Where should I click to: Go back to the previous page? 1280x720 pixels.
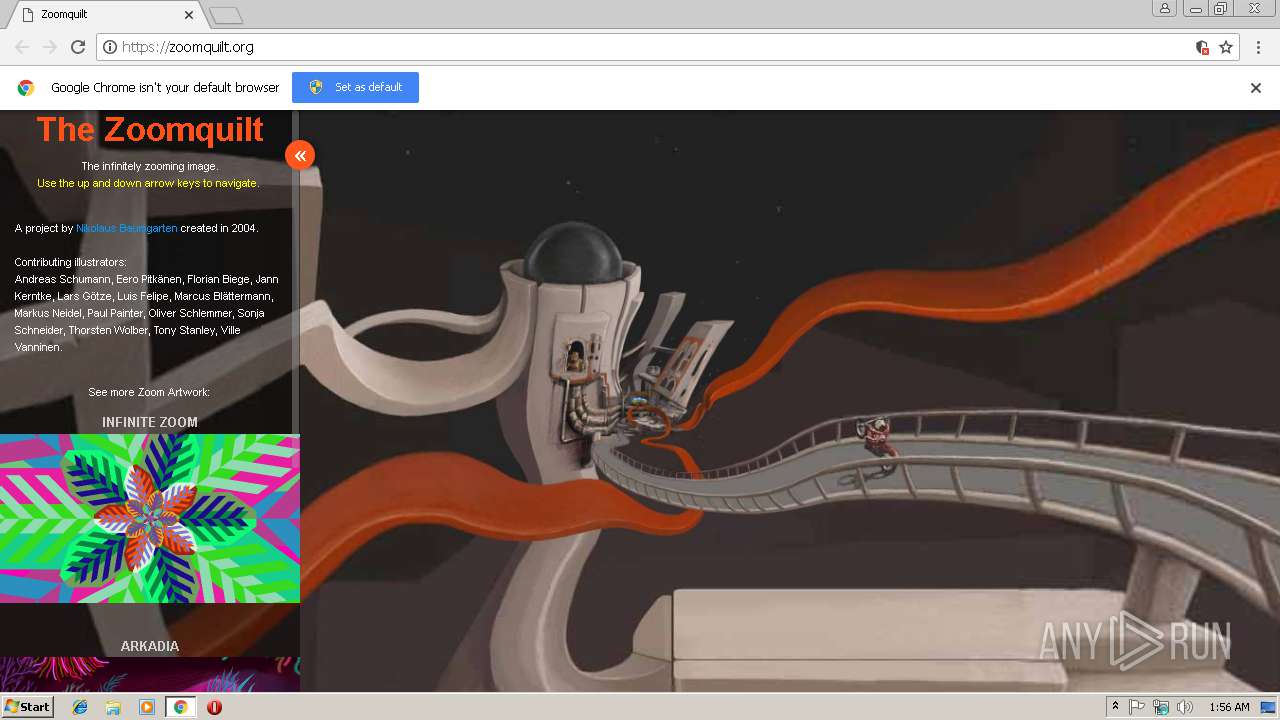(22, 47)
